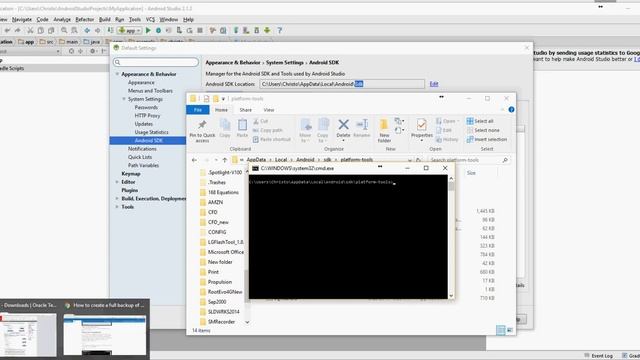Click the Redo arrow in Android Studio toolbar

[x=18, y=30]
